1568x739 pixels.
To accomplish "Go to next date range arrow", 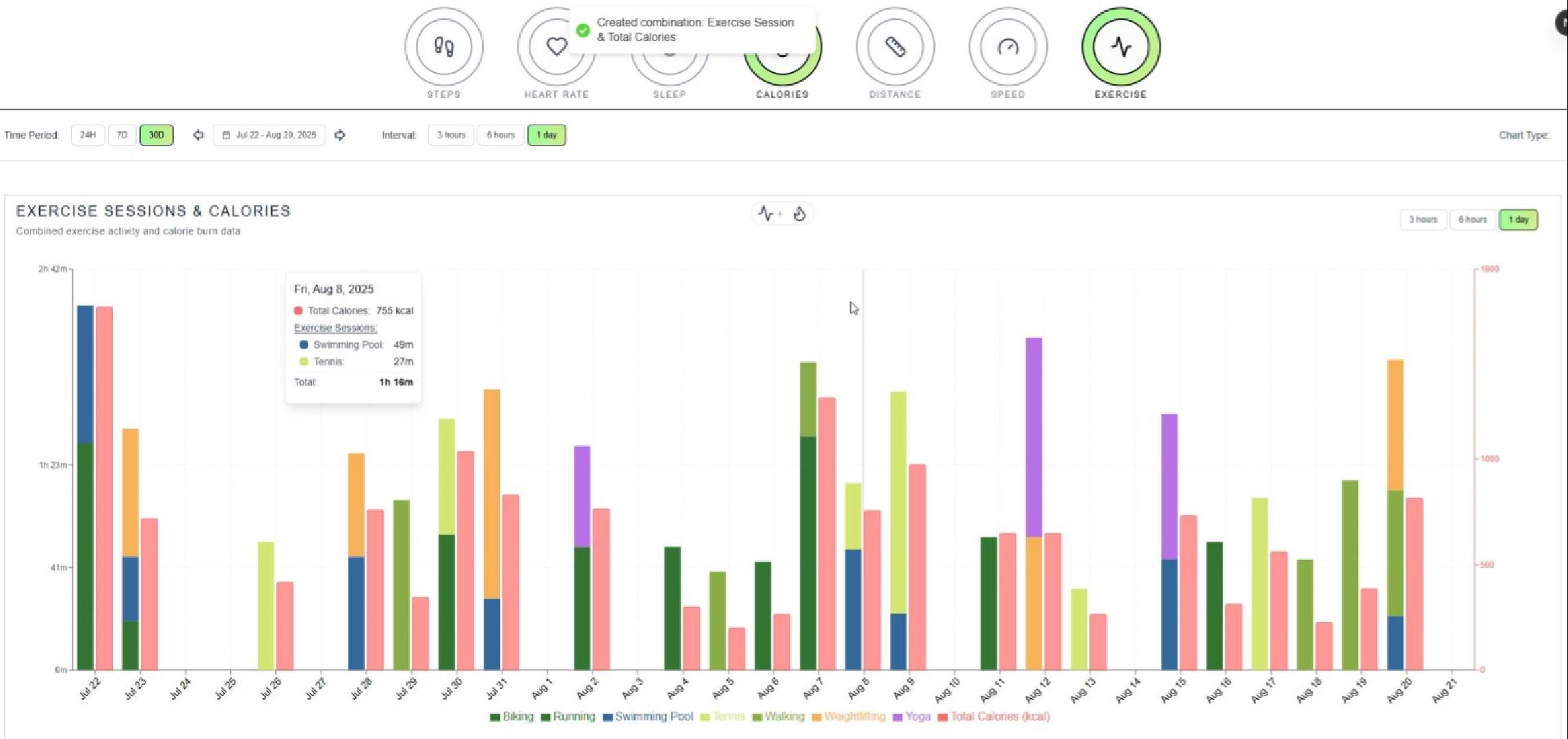I will click(x=340, y=135).
